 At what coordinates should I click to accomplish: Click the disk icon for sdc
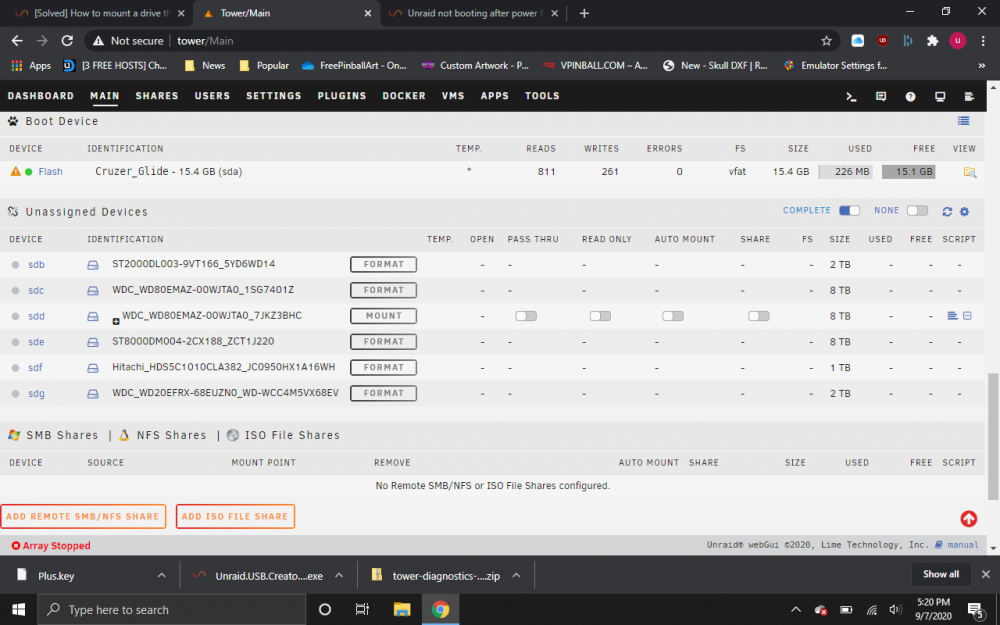click(93, 291)
